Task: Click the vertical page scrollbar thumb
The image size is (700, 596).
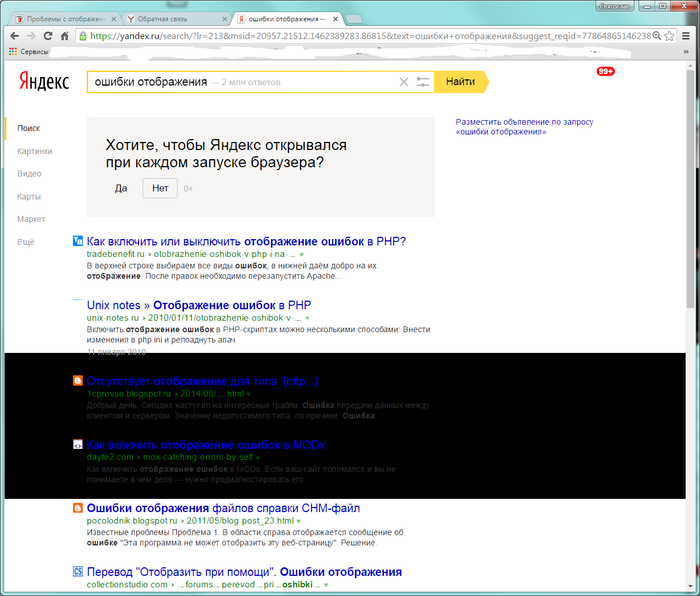Action: coord(690,190)
